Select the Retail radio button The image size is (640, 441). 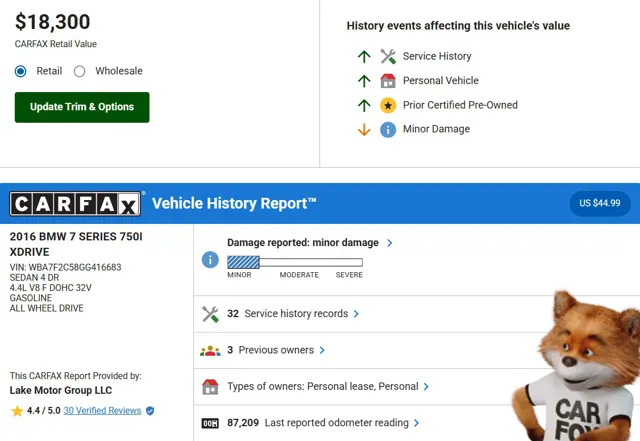(x=21, y=71)
